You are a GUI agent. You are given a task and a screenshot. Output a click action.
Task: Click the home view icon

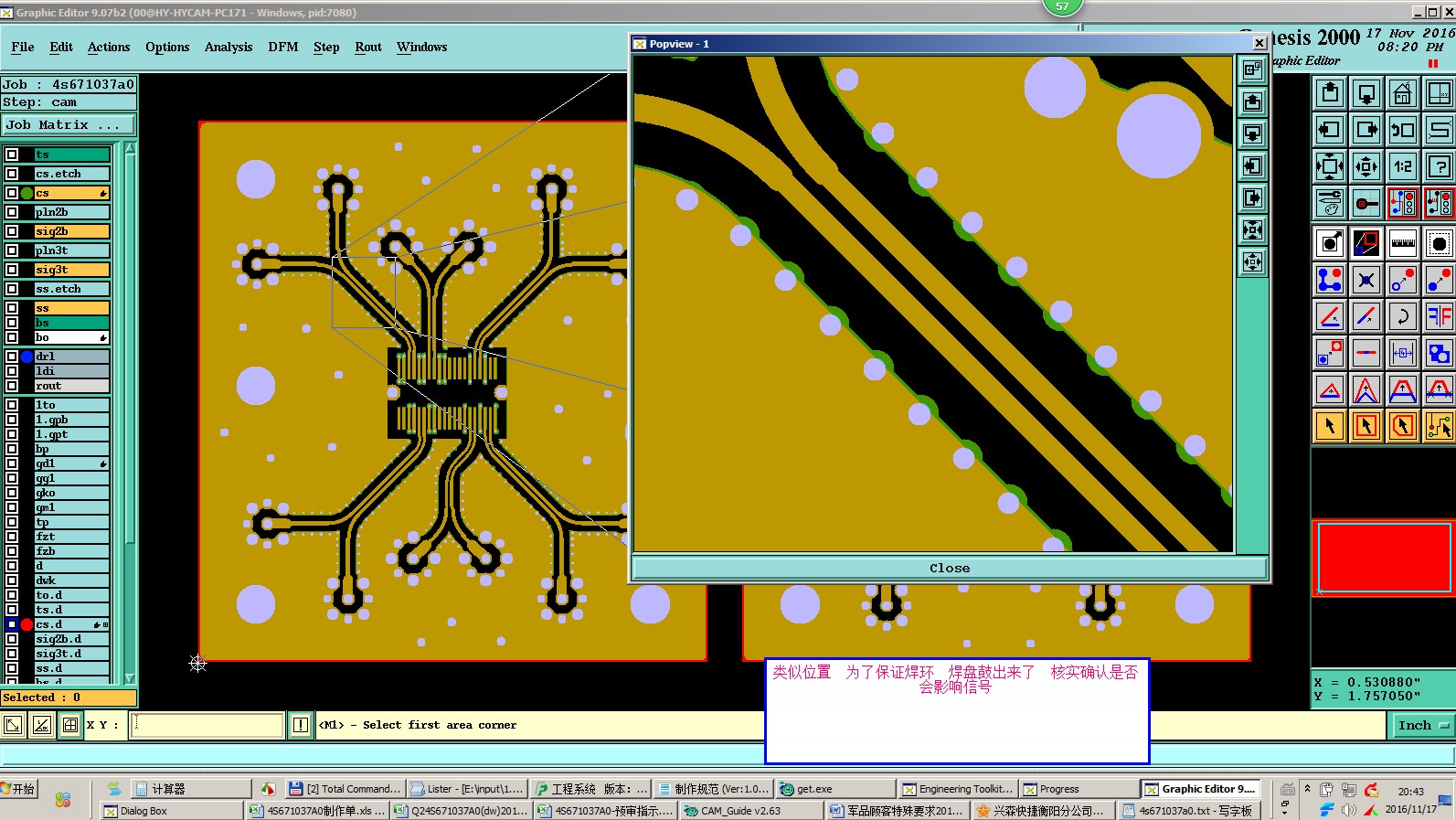tap(1403, 93)
